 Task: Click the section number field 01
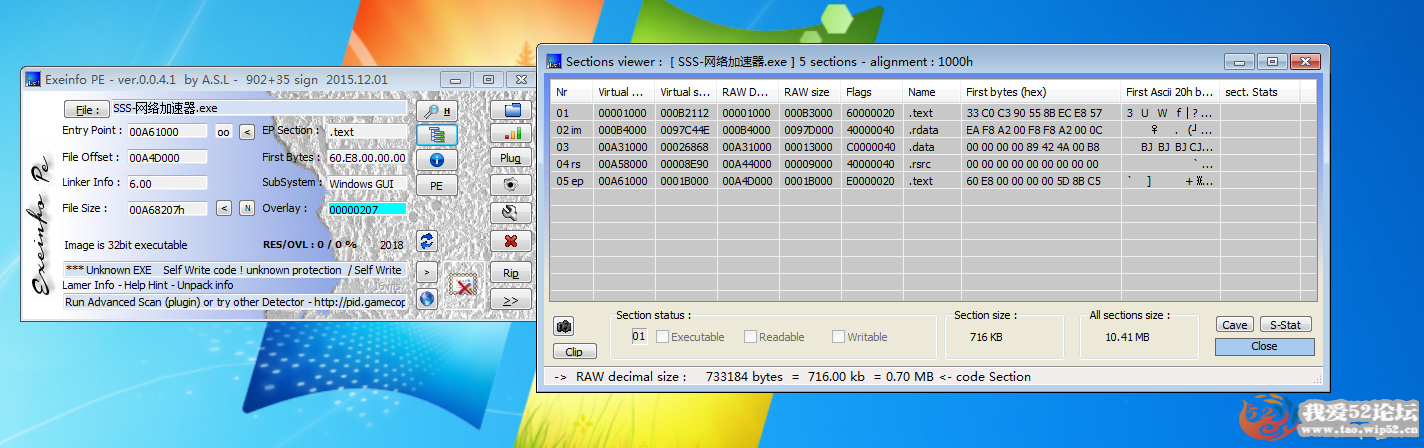pyautogui.click(x=639, y=336)
